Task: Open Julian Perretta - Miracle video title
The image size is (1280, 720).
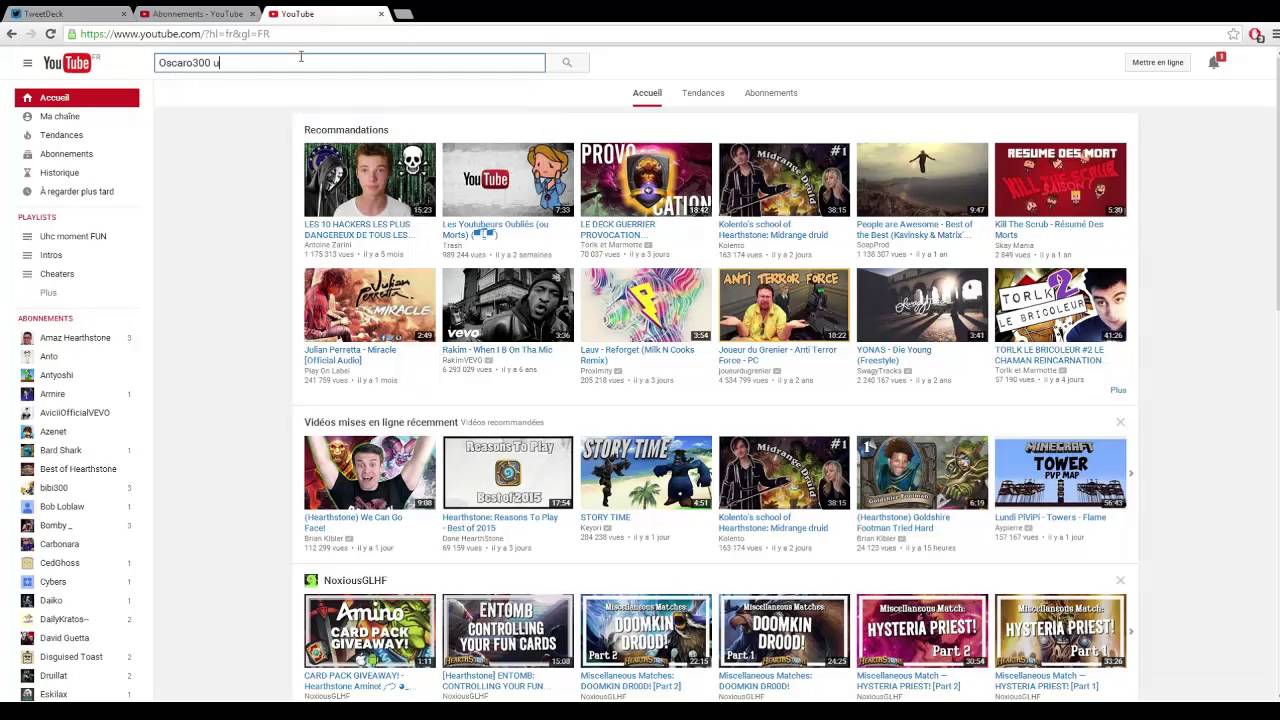Action: click(x=350, y=355)
